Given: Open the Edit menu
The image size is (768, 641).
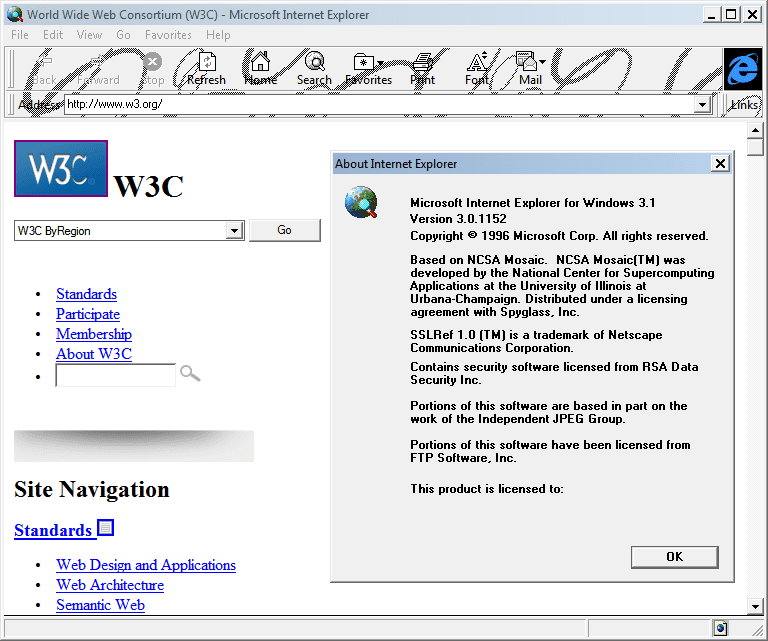Looking at the screenshot, I should point(53,35).
